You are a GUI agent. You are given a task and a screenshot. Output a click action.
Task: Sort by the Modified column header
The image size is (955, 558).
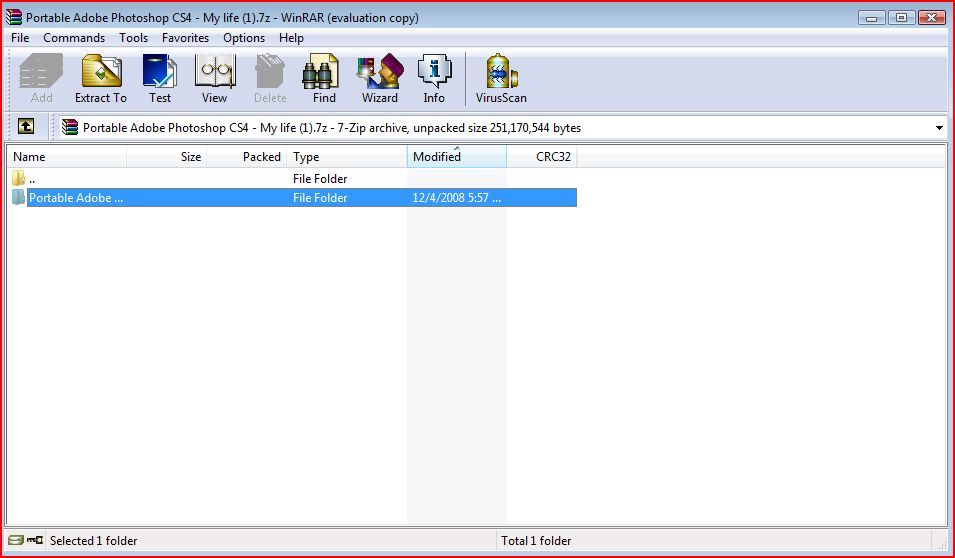(457, 157)
